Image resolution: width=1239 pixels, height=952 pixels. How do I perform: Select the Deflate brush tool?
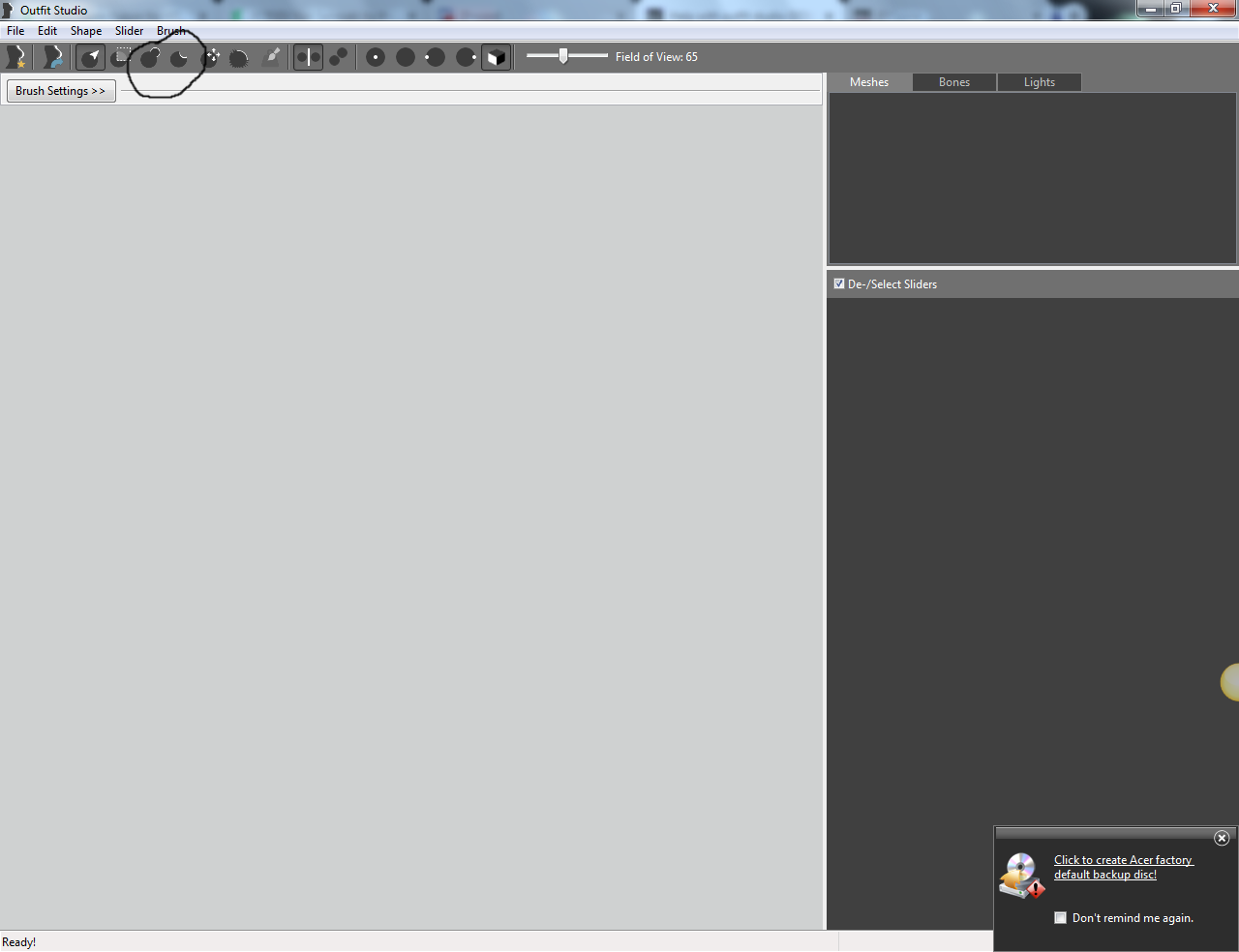pyautogui.click(x=180, y=57)
